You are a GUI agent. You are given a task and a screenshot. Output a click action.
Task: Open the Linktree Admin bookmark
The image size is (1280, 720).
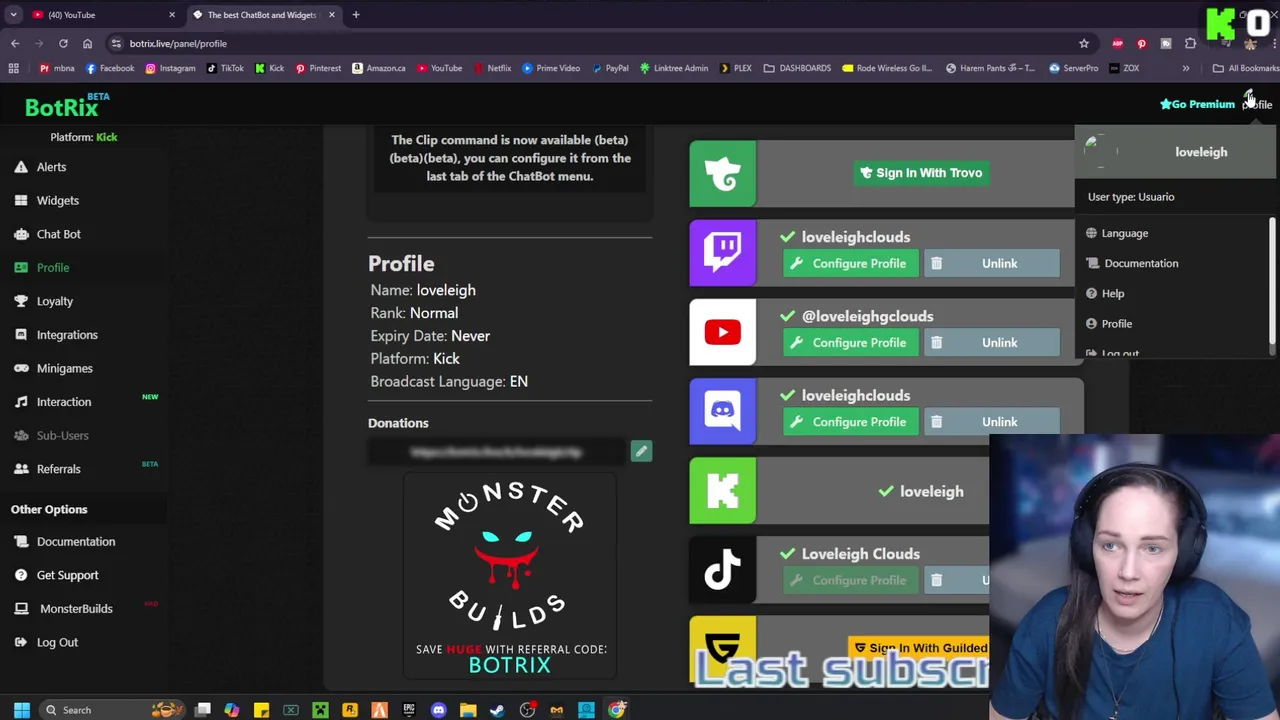(674, 68)
